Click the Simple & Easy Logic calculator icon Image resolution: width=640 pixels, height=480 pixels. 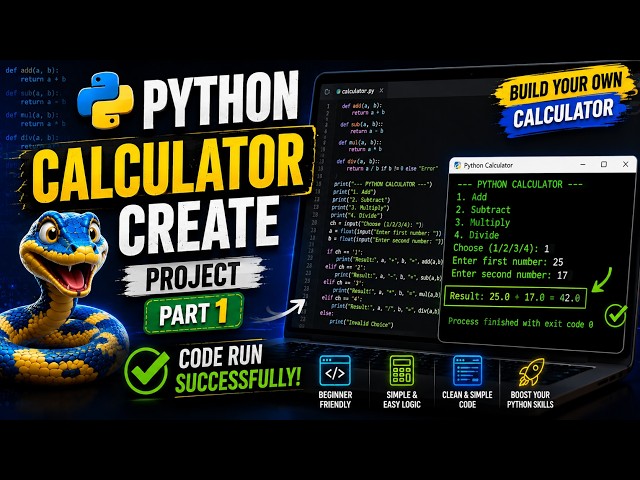(x=402, y=371)
